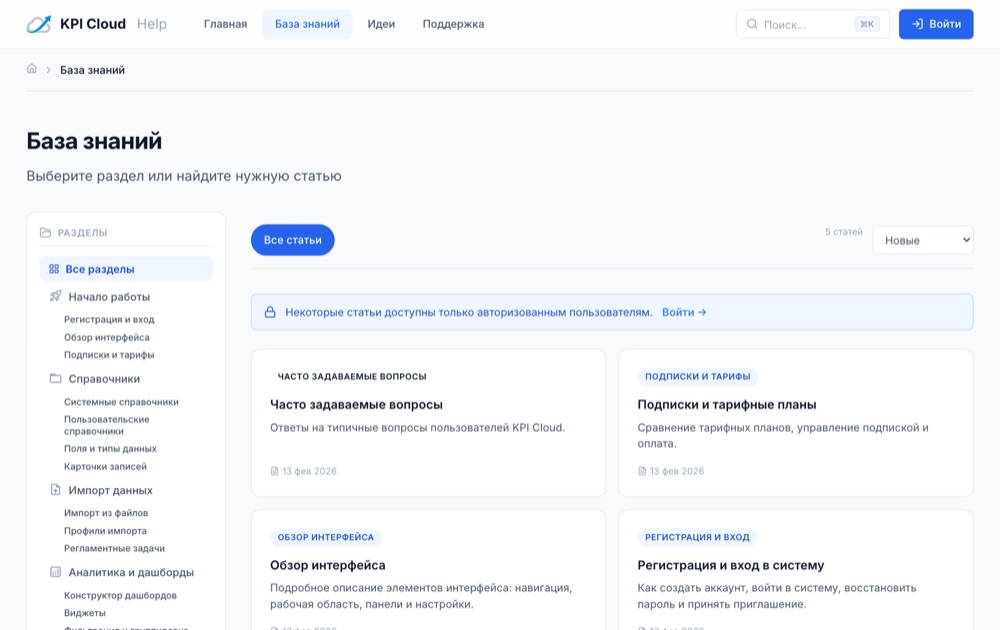Open the Импорт данных section
The height and width of the screenshot is (630, 1000).
coord(110,490)
